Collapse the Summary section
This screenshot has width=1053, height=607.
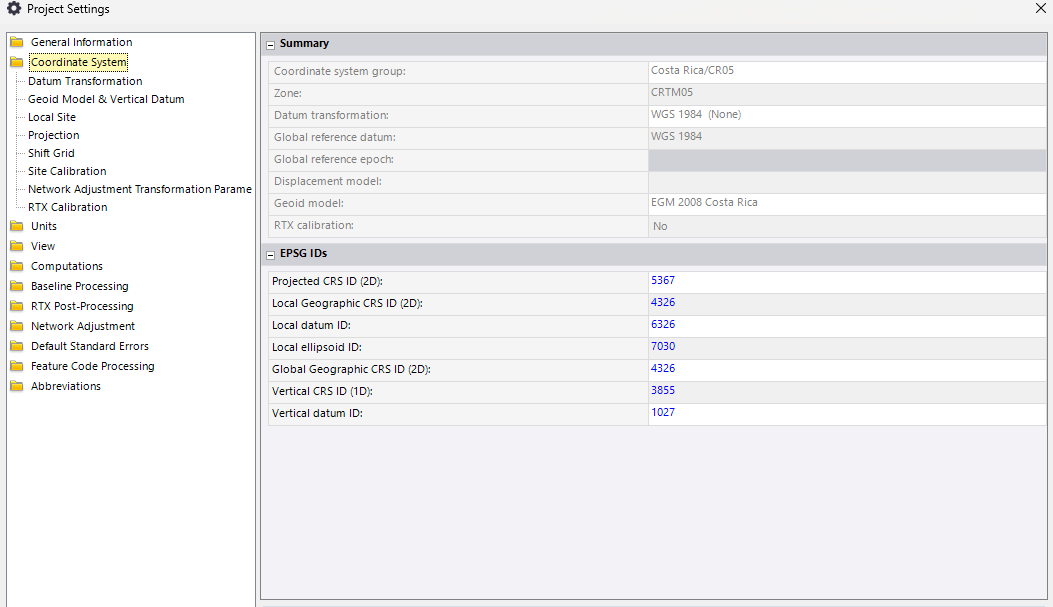pos(271,44)
